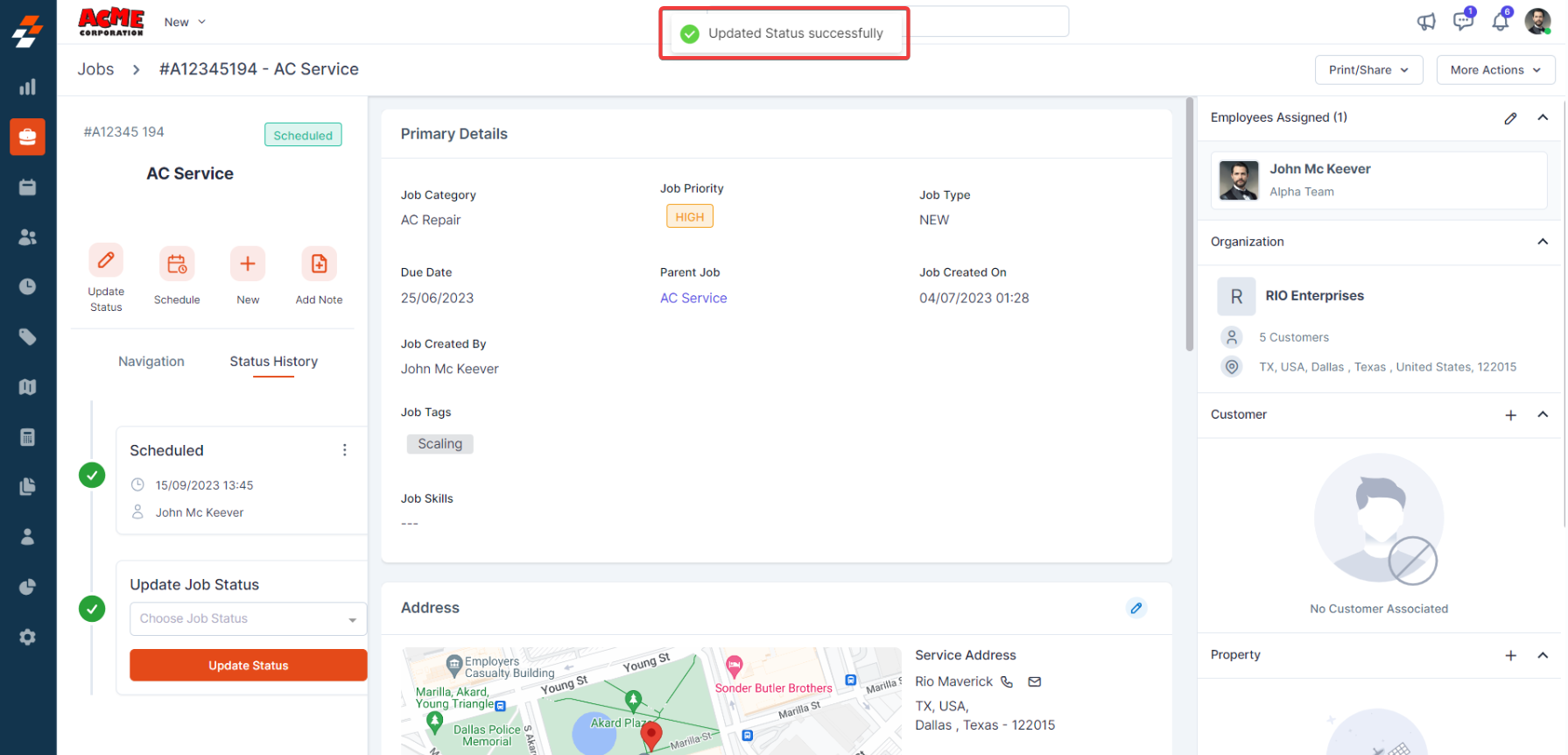Collapse the Organization section
Viewport: 1568px width, 755px height.
pyautogui.click(x=1542, y=242)
